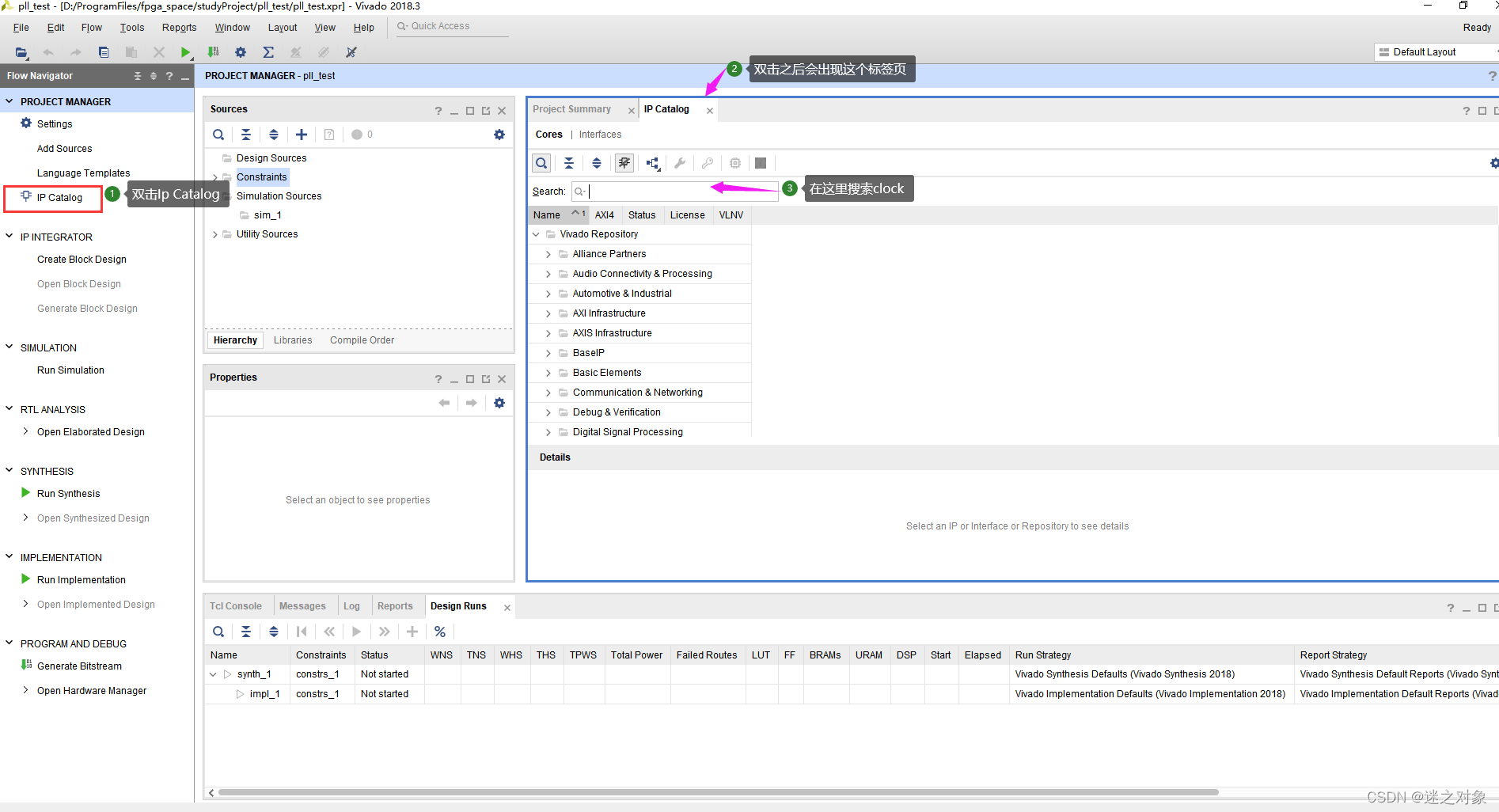Close the IP Catalog tab
Image resolution: width=1499 pixels, height=812 pixels.
(710, 111)
